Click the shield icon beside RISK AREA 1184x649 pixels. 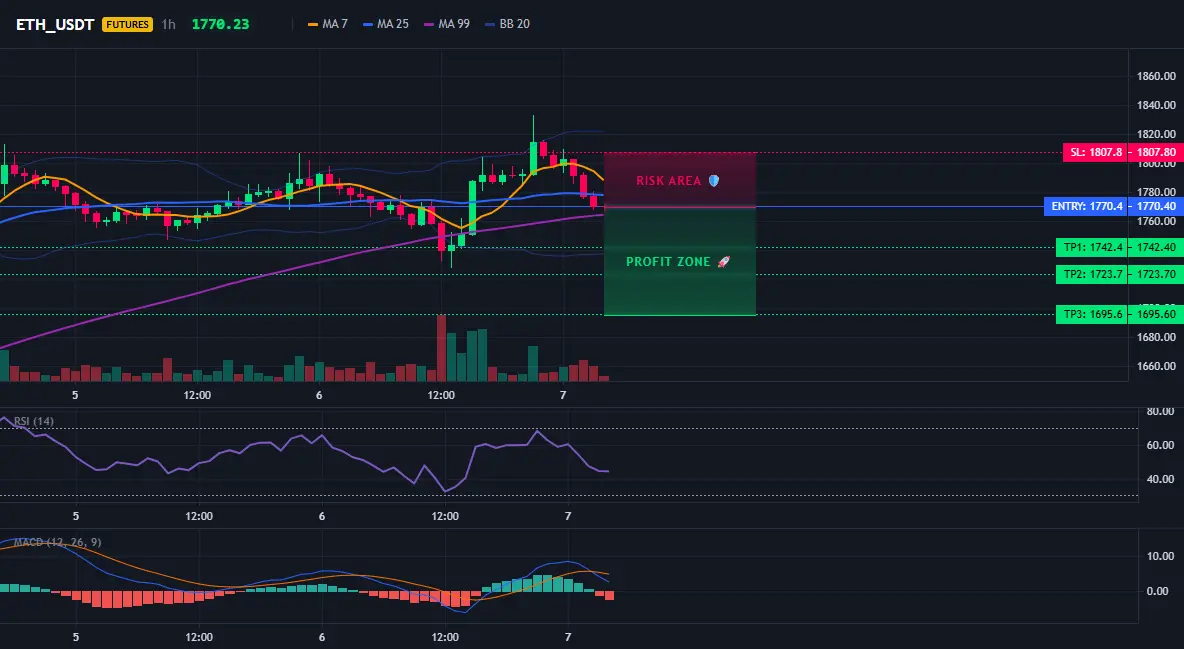[714, 181]
